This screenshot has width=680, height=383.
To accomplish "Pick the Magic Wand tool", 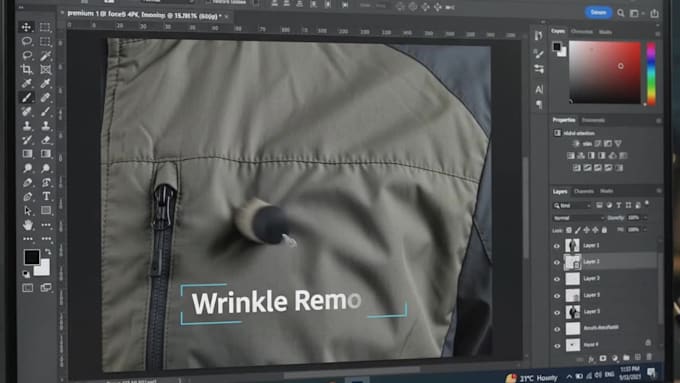I will pos(45,56).
